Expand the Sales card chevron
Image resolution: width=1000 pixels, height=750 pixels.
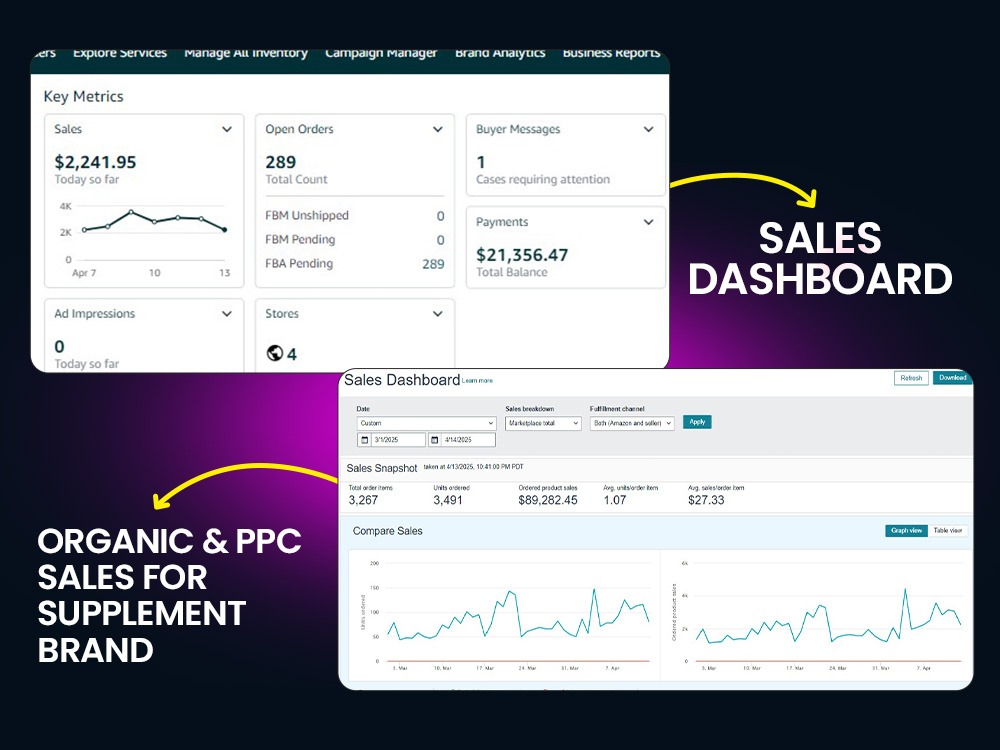[227, 129]
